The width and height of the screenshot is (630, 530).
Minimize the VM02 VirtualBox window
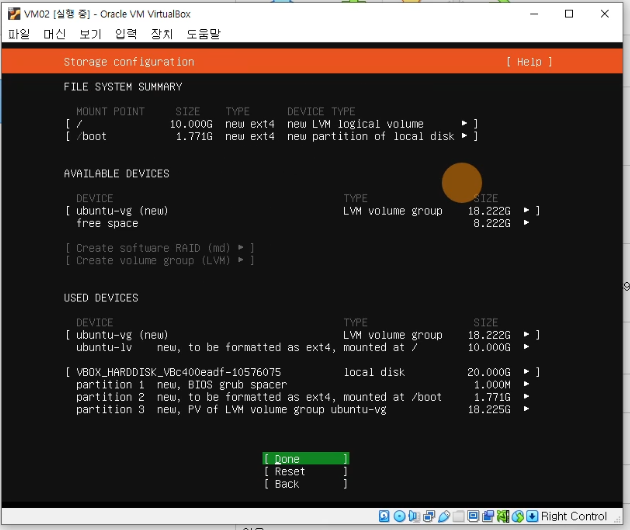534,14
